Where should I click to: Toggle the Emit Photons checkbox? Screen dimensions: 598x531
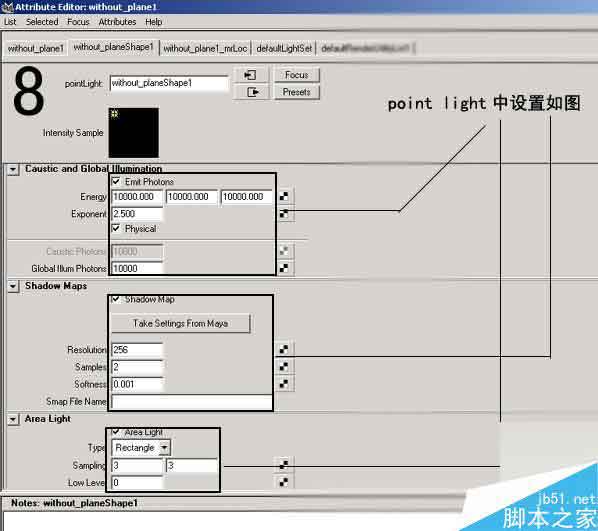click(116, 181)
